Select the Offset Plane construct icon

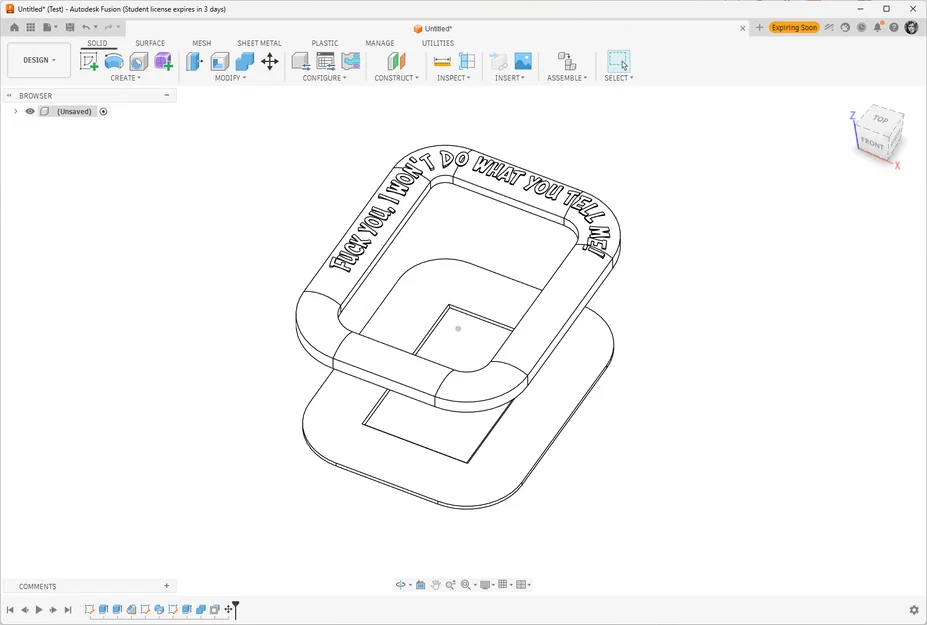[396, 61]
